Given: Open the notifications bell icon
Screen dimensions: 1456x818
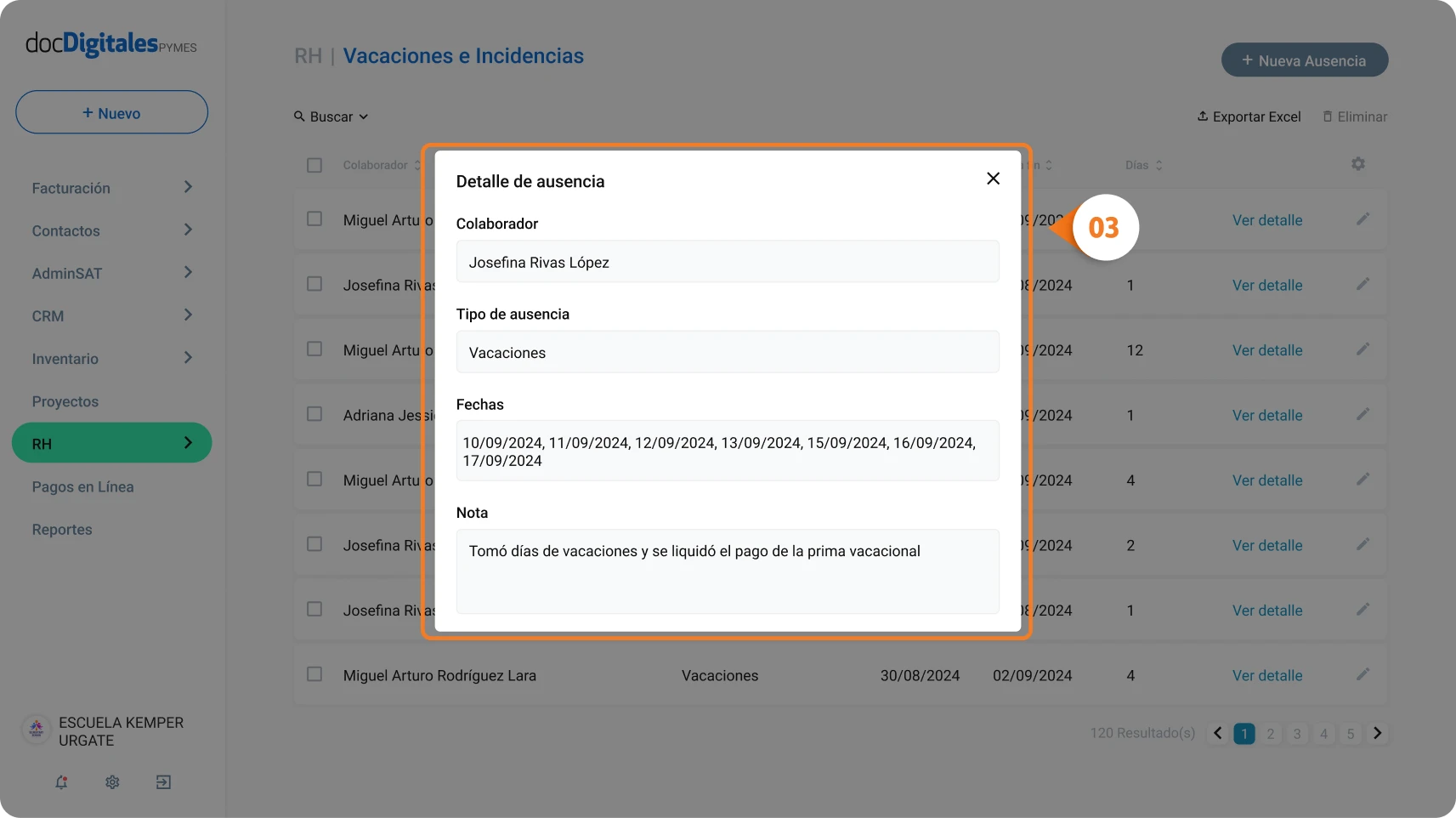Looking at the screenshot, I should point(61,782).
